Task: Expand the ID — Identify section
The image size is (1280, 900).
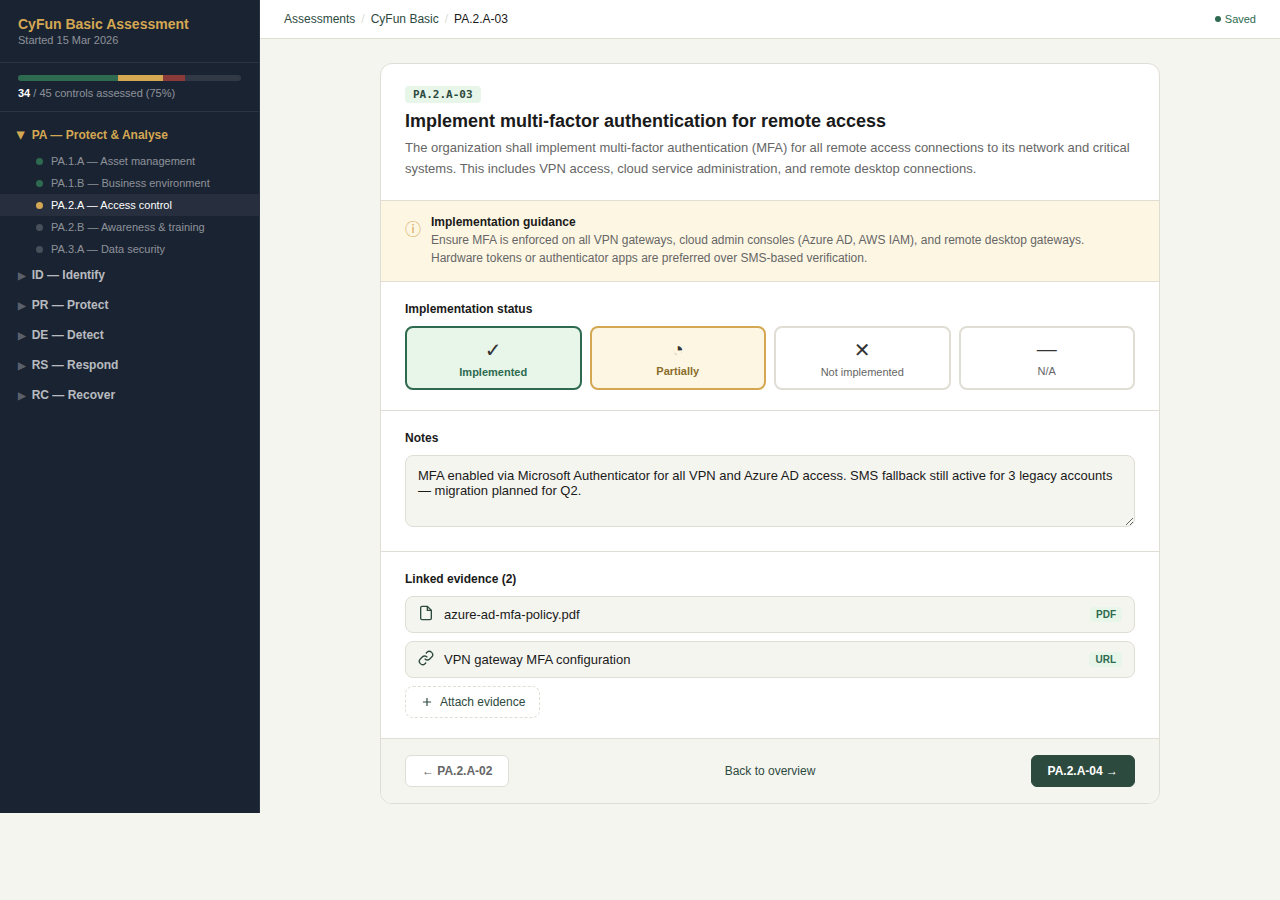Action: coord(68,275)
